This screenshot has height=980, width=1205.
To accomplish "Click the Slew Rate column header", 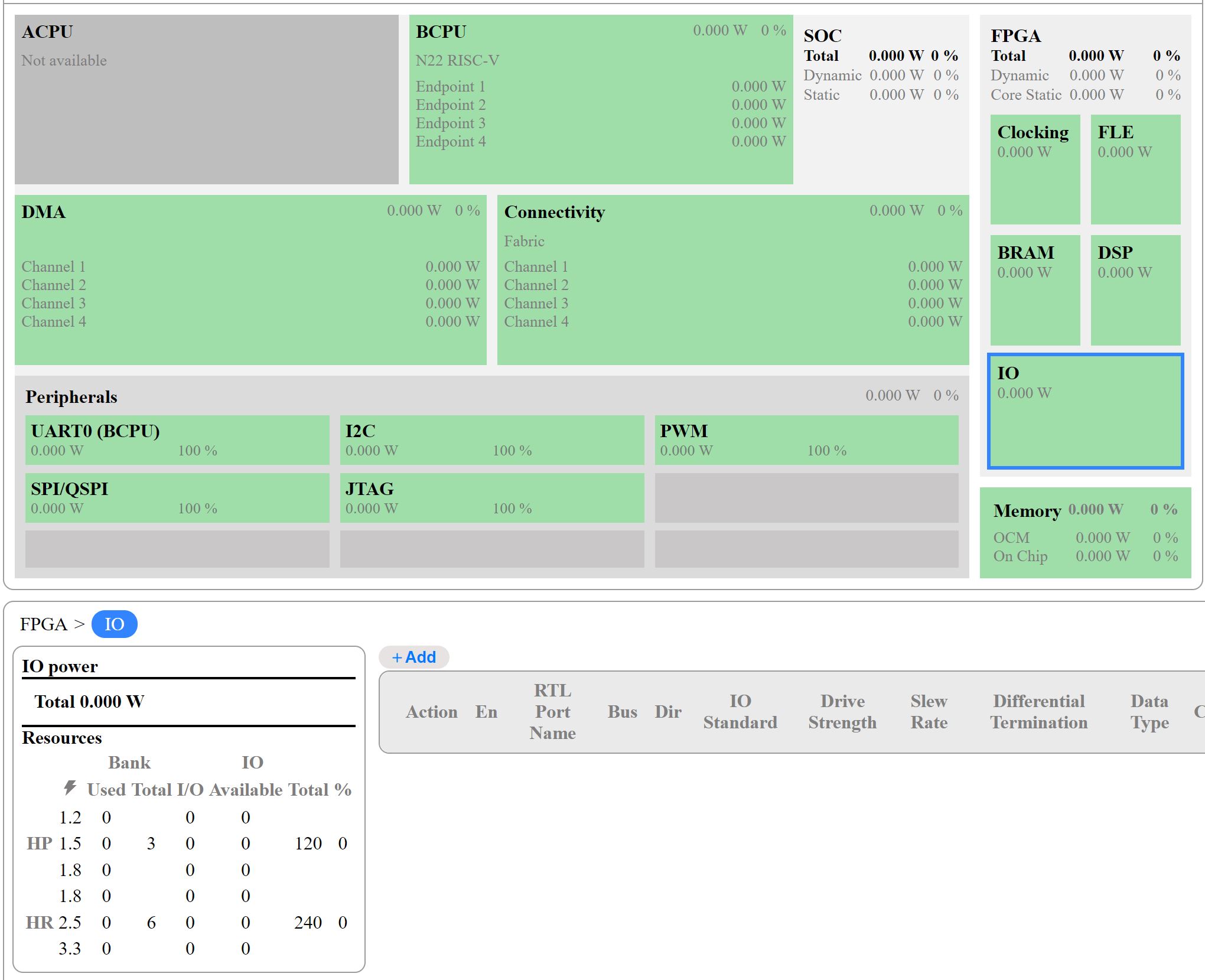I will (929, 712).
